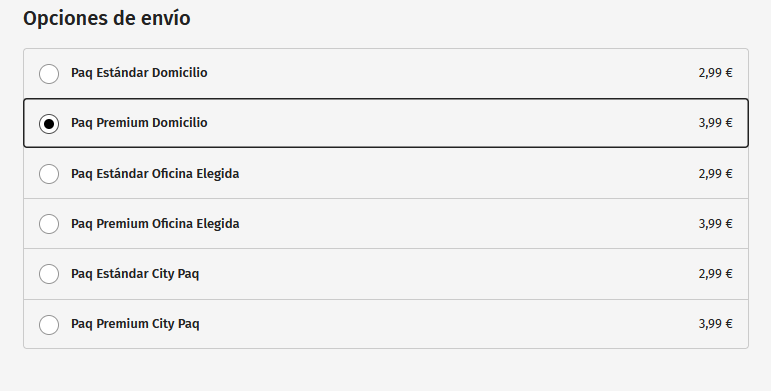771x391 pixels.
Task: Click the 'Paq Premium Domicilio' label text
Action: point(139,123)
